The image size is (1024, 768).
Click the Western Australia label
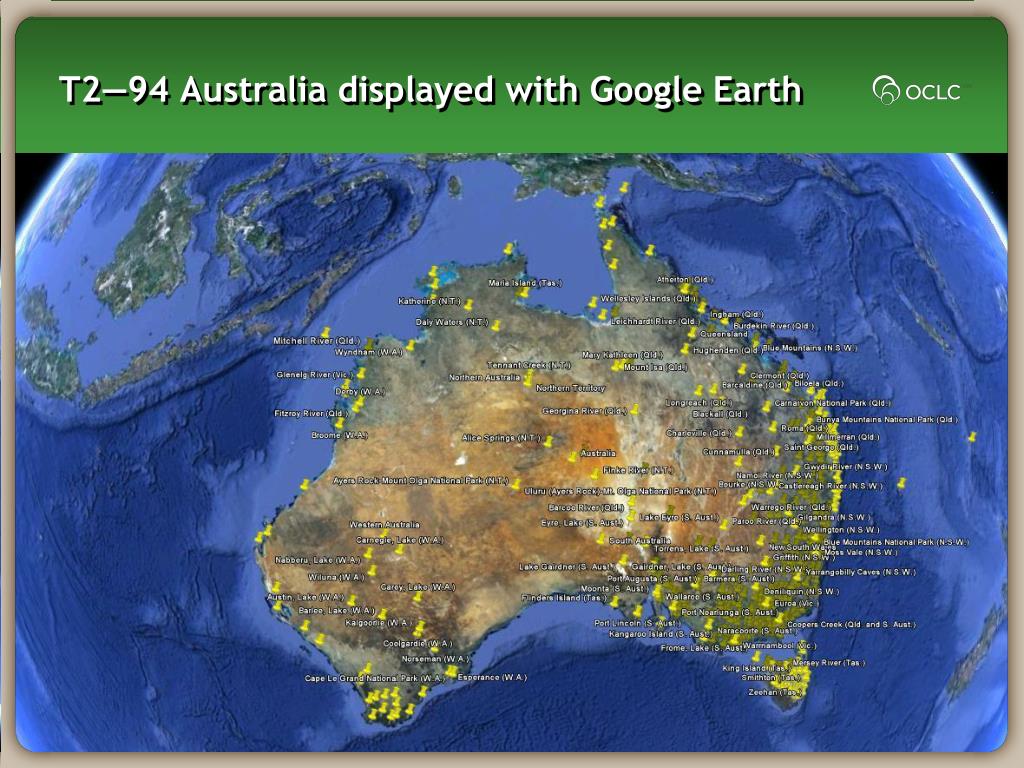384,524
